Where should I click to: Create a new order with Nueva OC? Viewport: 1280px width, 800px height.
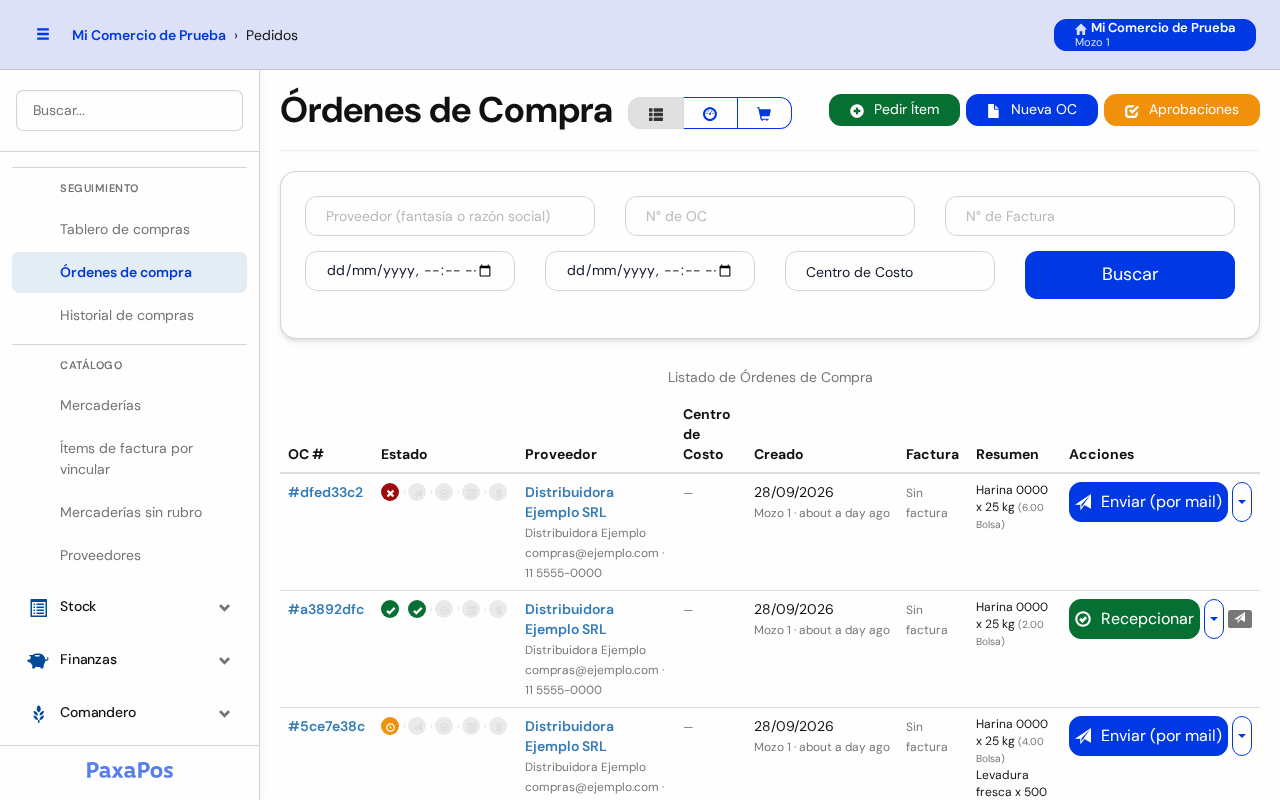coord(1032,110)
